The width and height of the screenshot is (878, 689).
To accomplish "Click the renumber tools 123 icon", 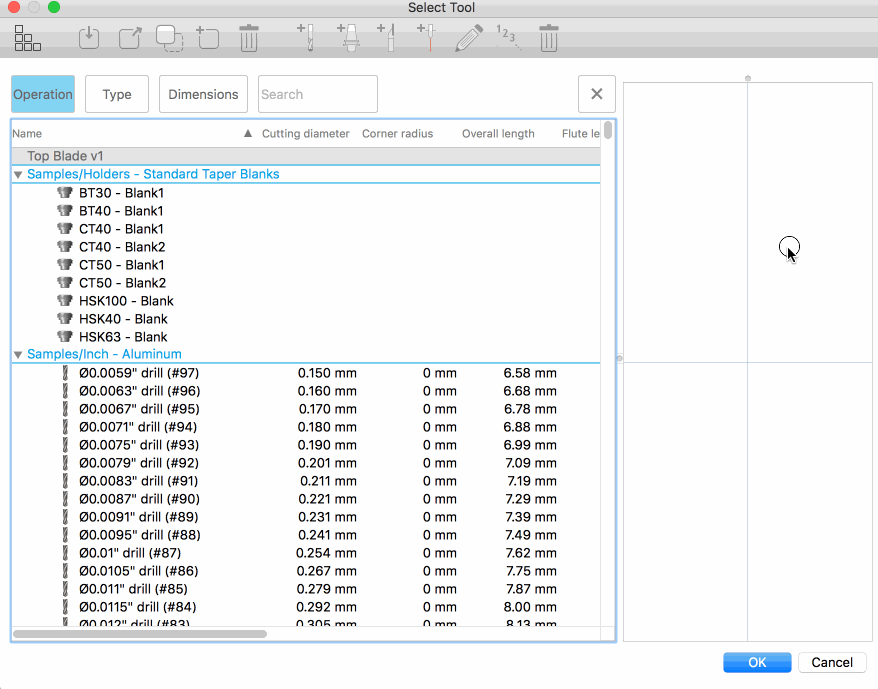I will pyautogui.click(x=508, y=39).
